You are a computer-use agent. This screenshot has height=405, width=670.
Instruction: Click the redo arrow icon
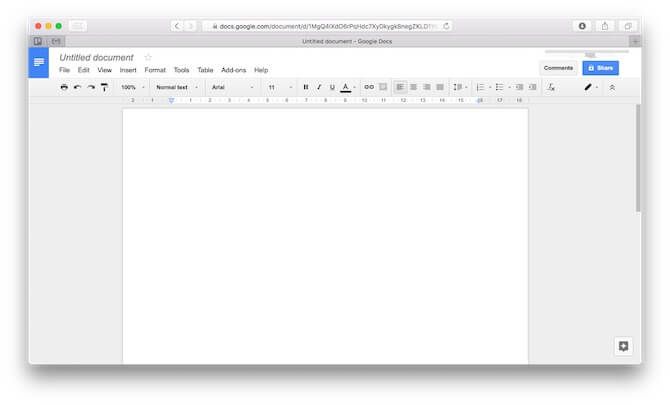pos(91,87)
